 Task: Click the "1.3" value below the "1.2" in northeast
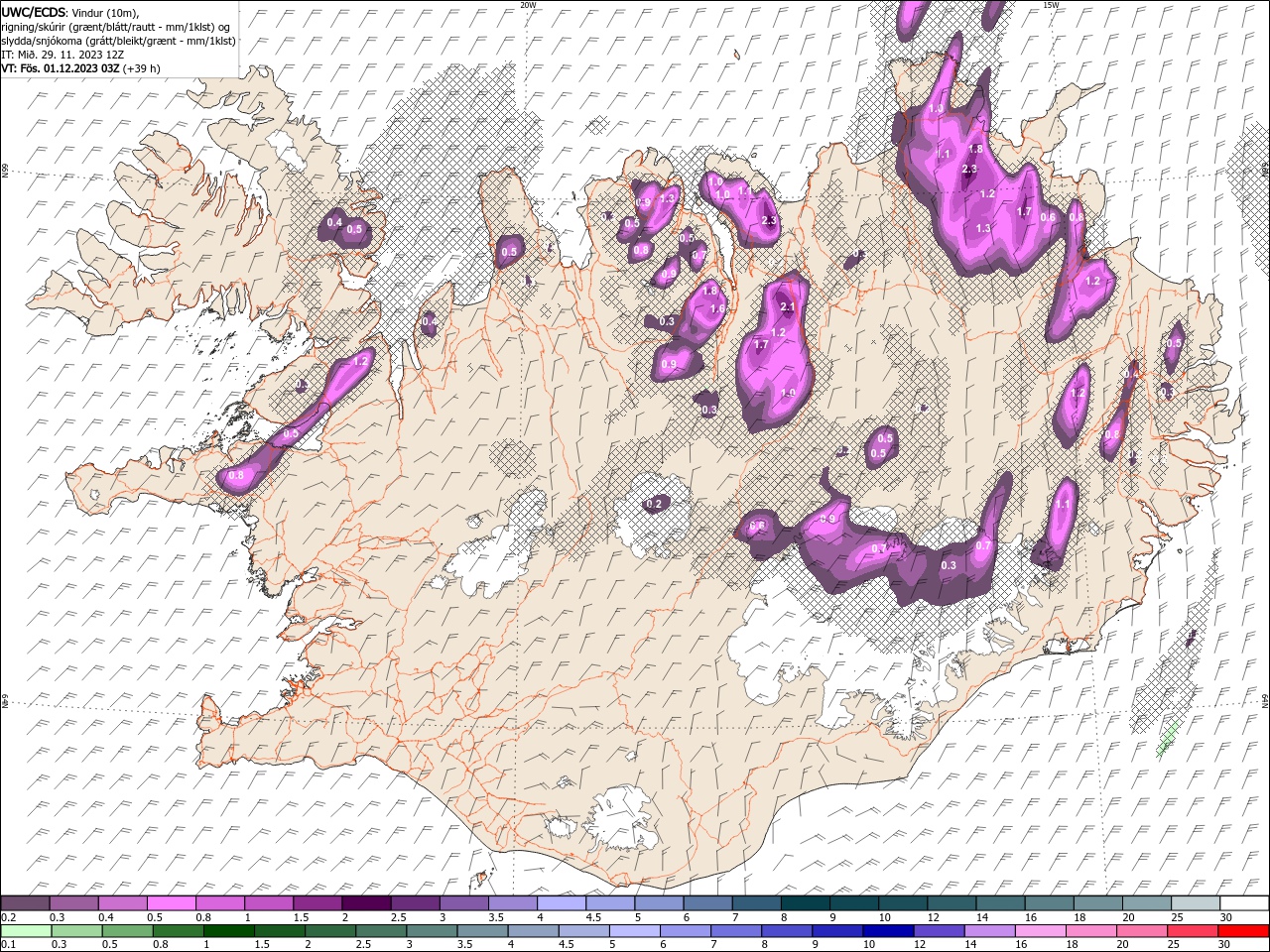(983, 228)
